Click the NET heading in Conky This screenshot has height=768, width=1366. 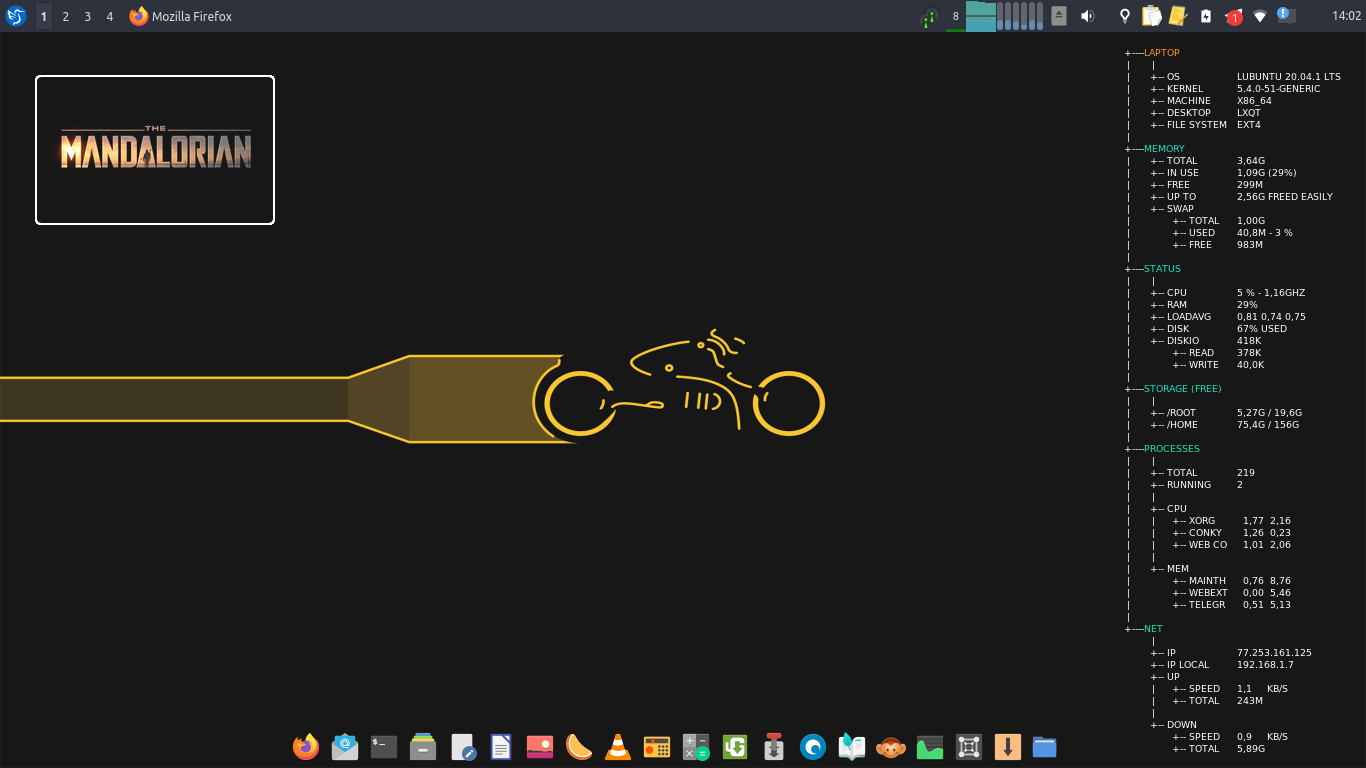tap(1153, 629)
